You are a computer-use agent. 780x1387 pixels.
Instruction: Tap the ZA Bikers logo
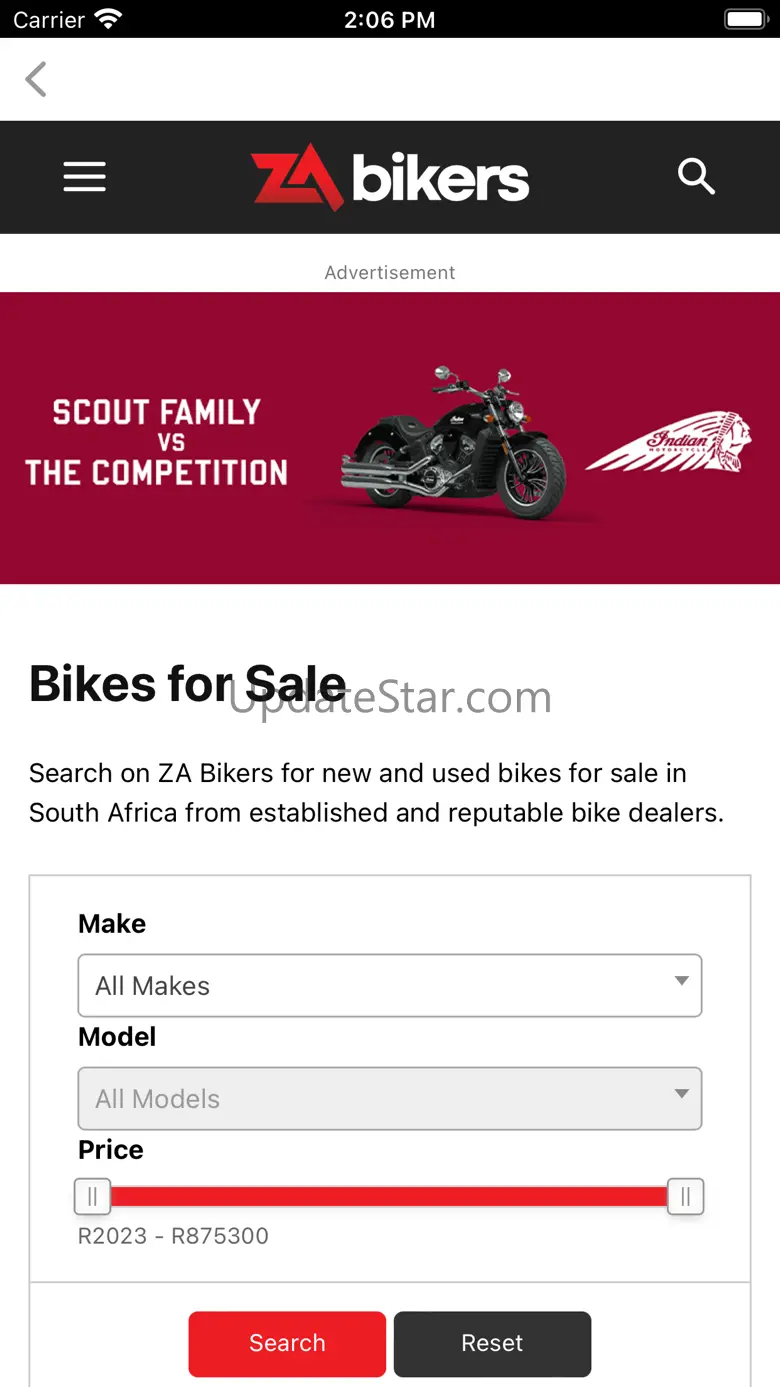click(390, 178)
